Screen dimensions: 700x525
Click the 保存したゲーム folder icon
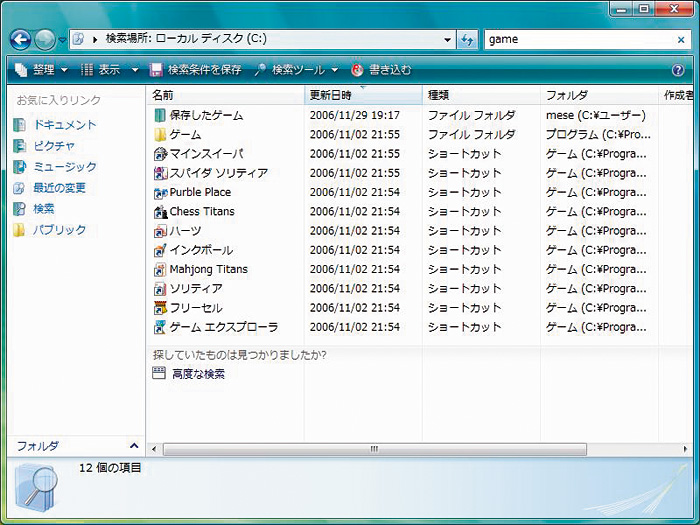[160, 116]
